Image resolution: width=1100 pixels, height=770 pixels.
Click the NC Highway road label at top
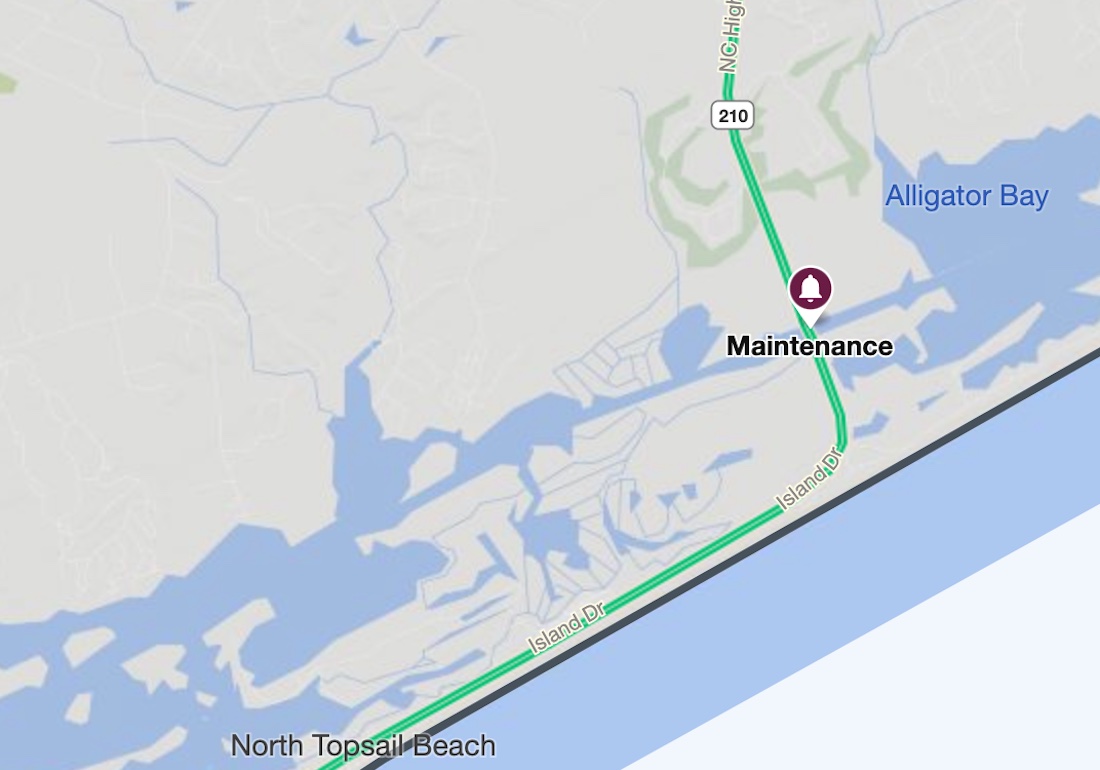[x=730, y=36]
